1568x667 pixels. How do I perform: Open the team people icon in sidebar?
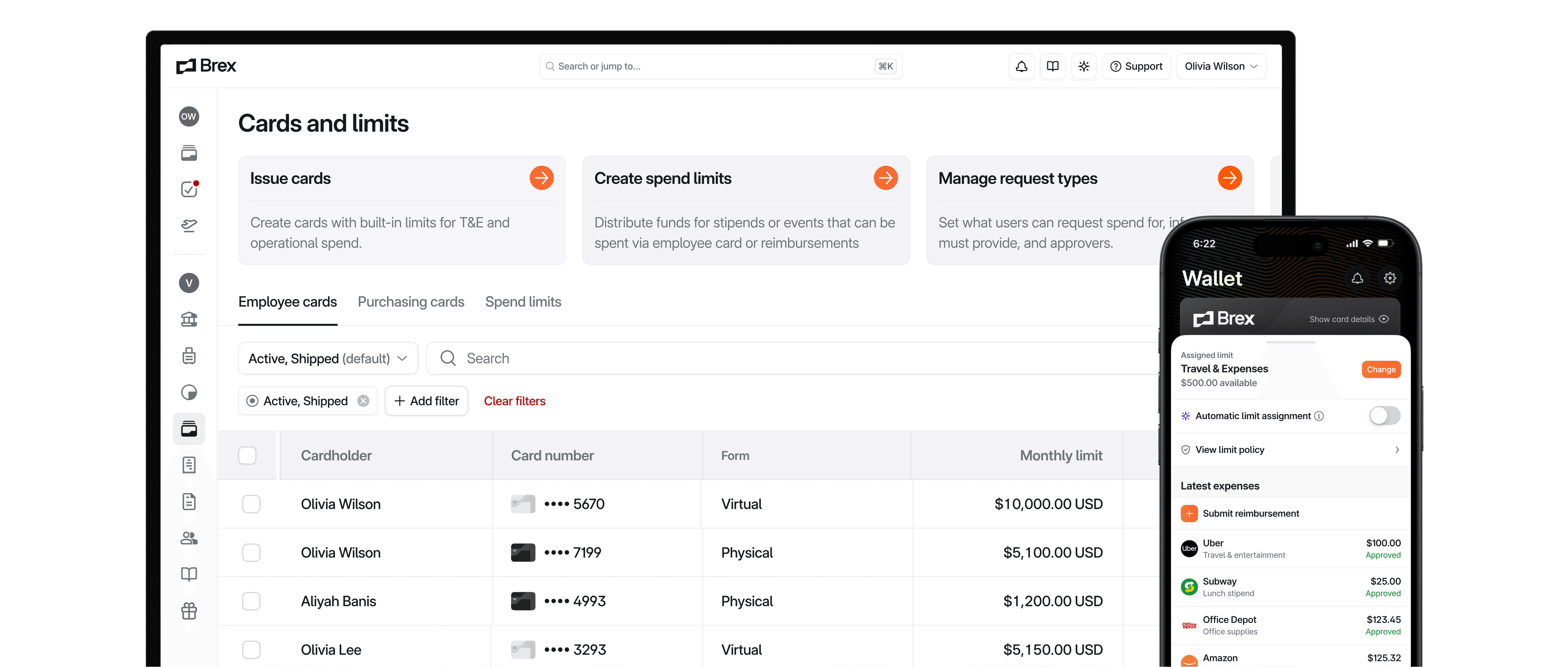tap(189, 538)
